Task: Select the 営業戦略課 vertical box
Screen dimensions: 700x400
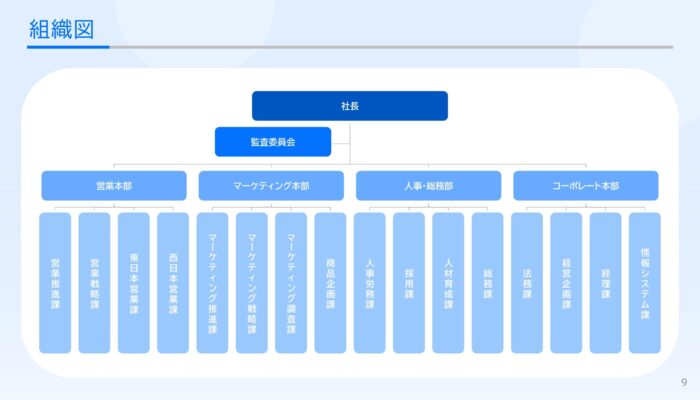Action: [x=94, y=283]
